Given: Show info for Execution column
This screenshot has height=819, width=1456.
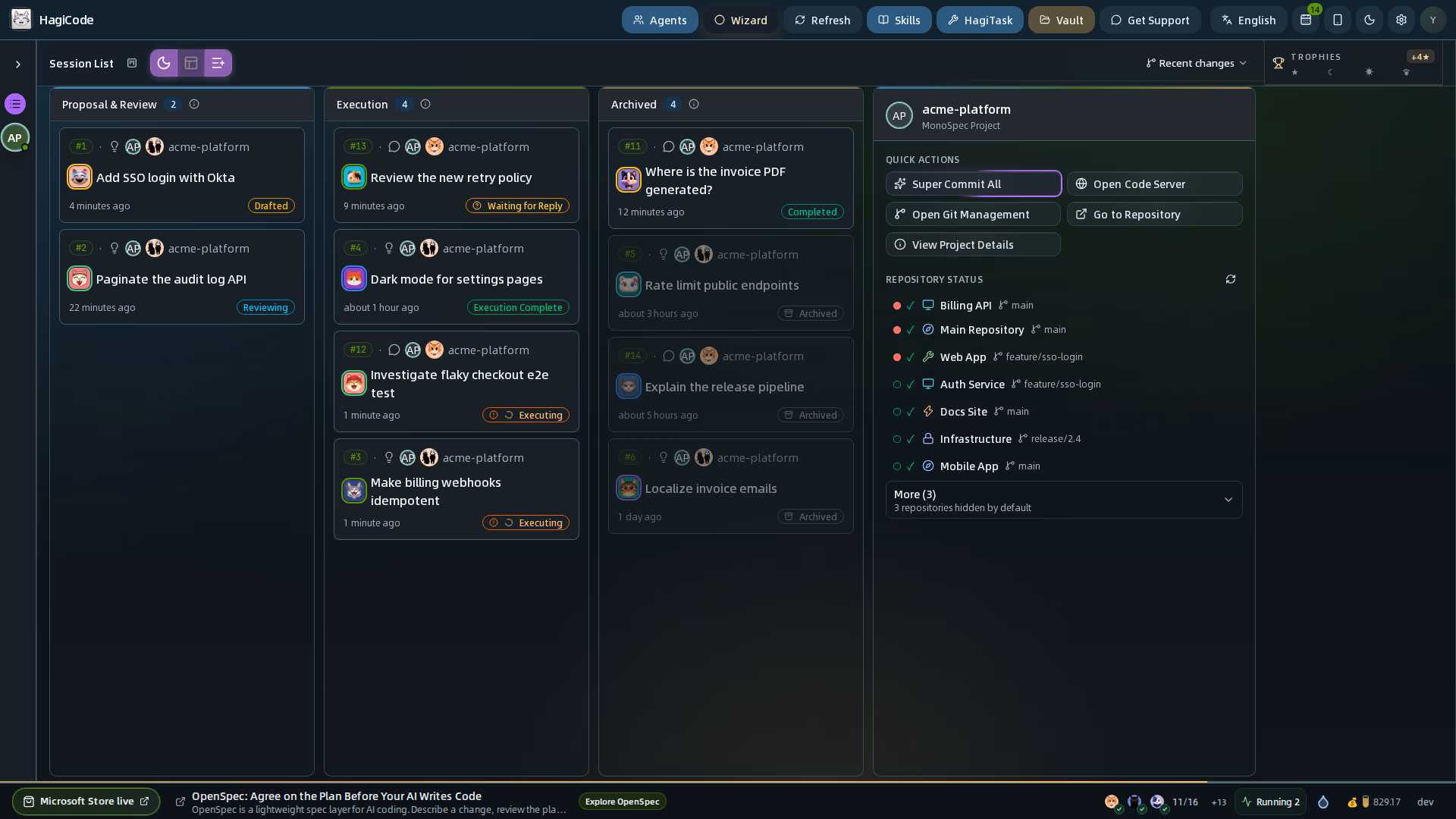Looking at the screenshot, I should pos(425,104).
